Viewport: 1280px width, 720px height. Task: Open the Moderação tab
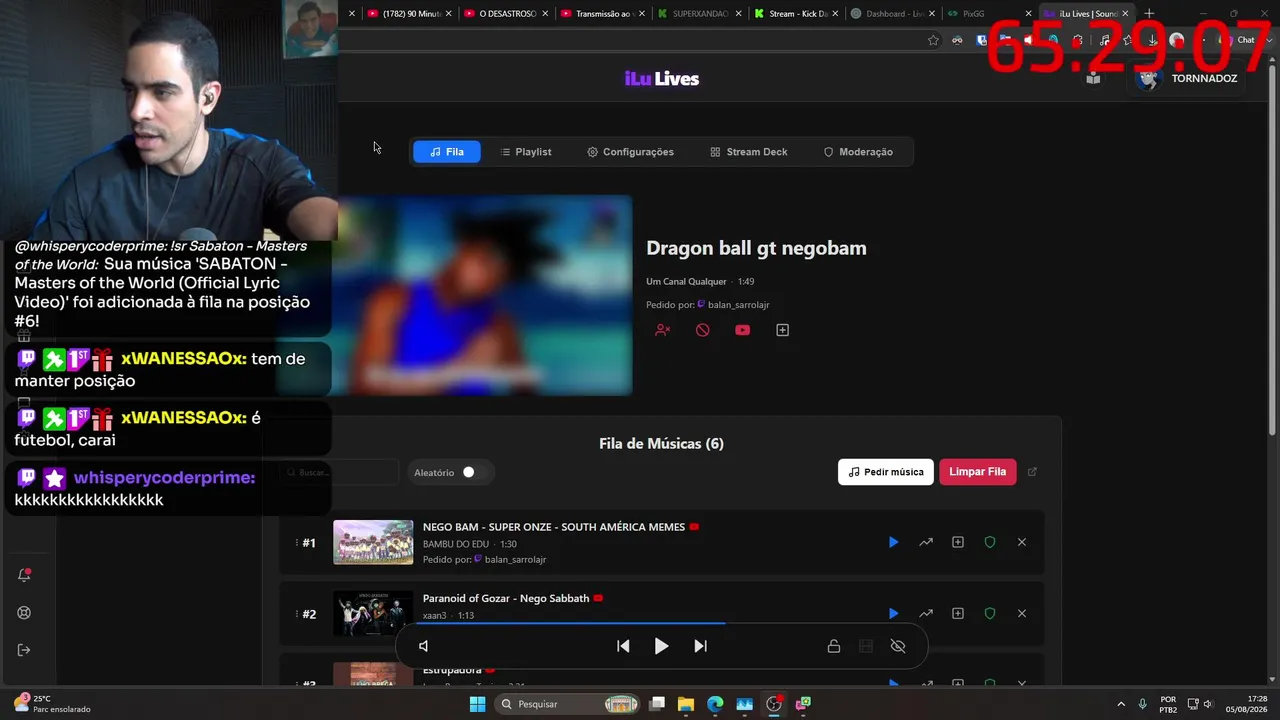[858, 152]
